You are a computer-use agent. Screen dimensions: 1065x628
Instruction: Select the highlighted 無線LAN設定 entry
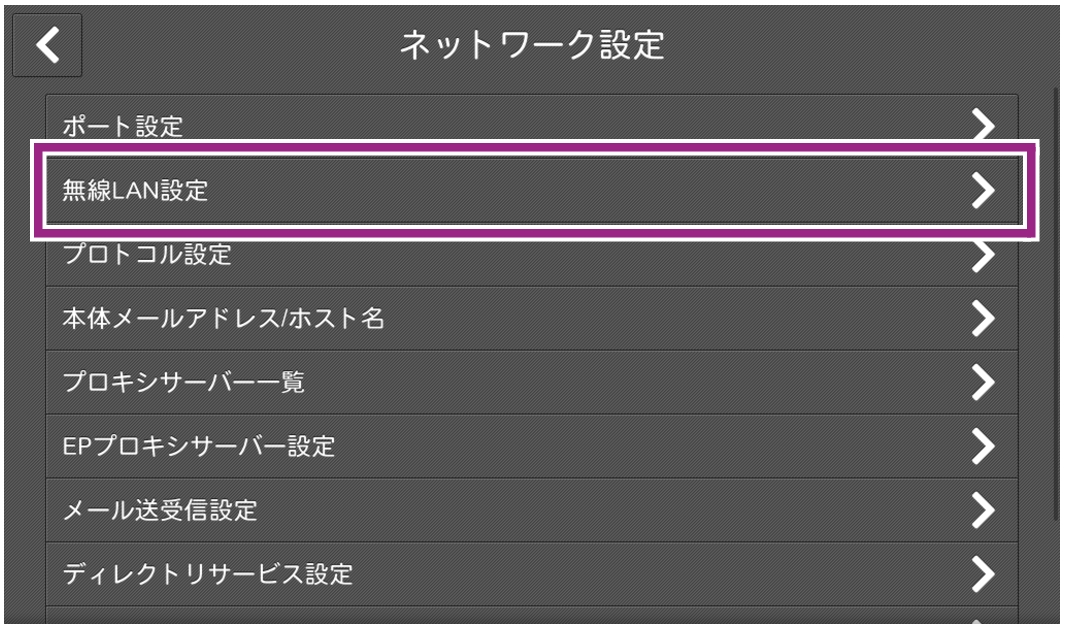click(134, 190)
